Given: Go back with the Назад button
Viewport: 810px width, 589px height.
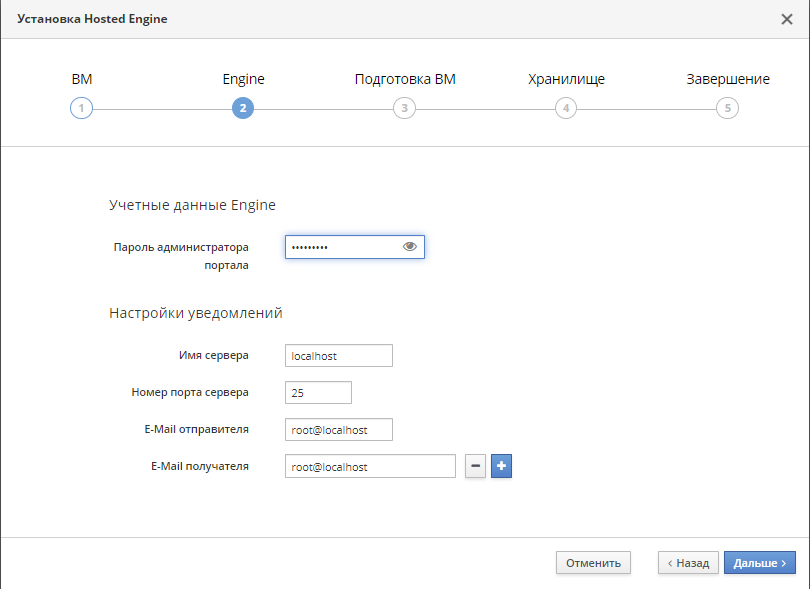Looking at the screenshot, I should (x=688, y=563).
